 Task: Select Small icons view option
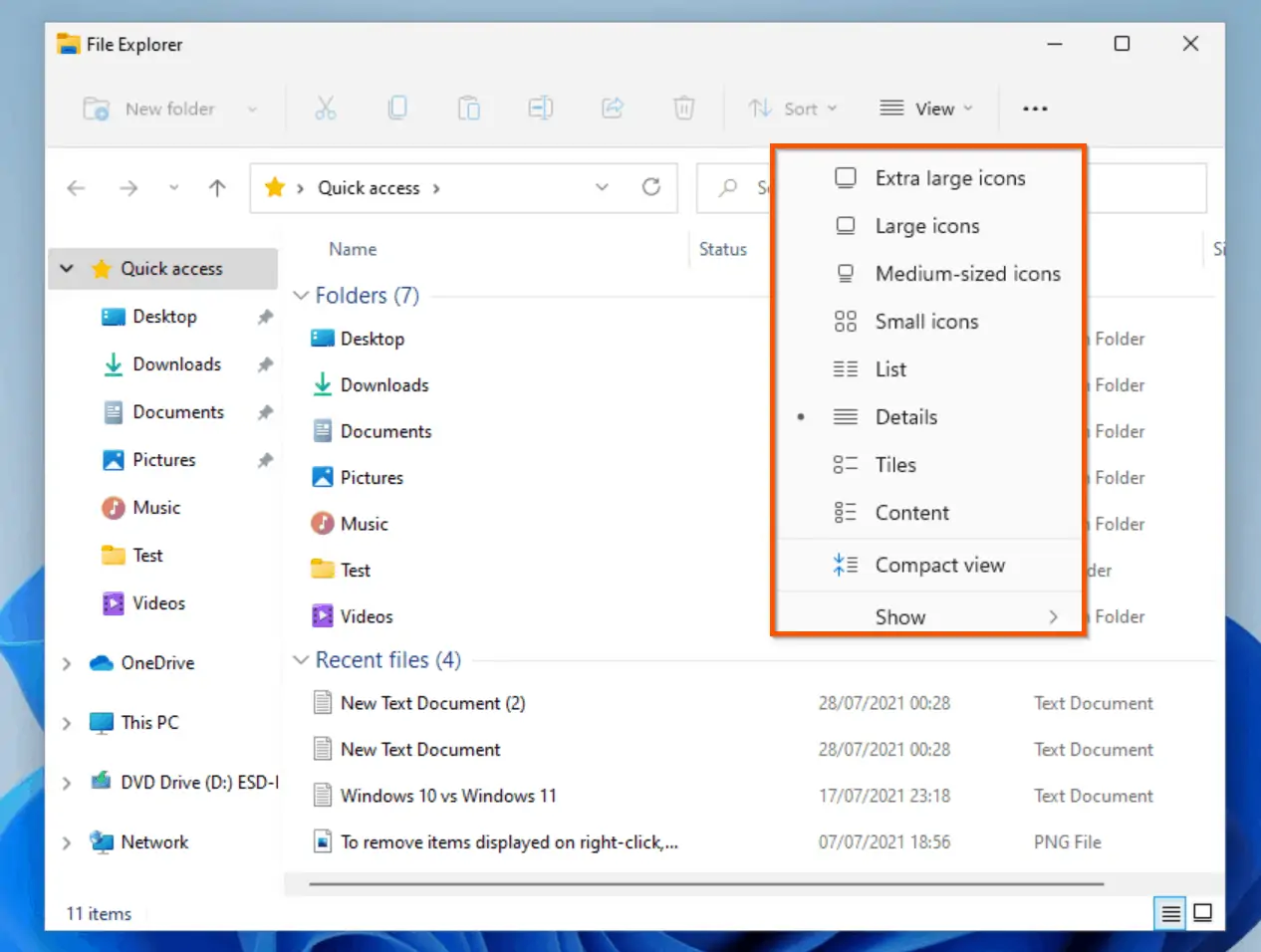pyautogui.click(x=928, y=322)
